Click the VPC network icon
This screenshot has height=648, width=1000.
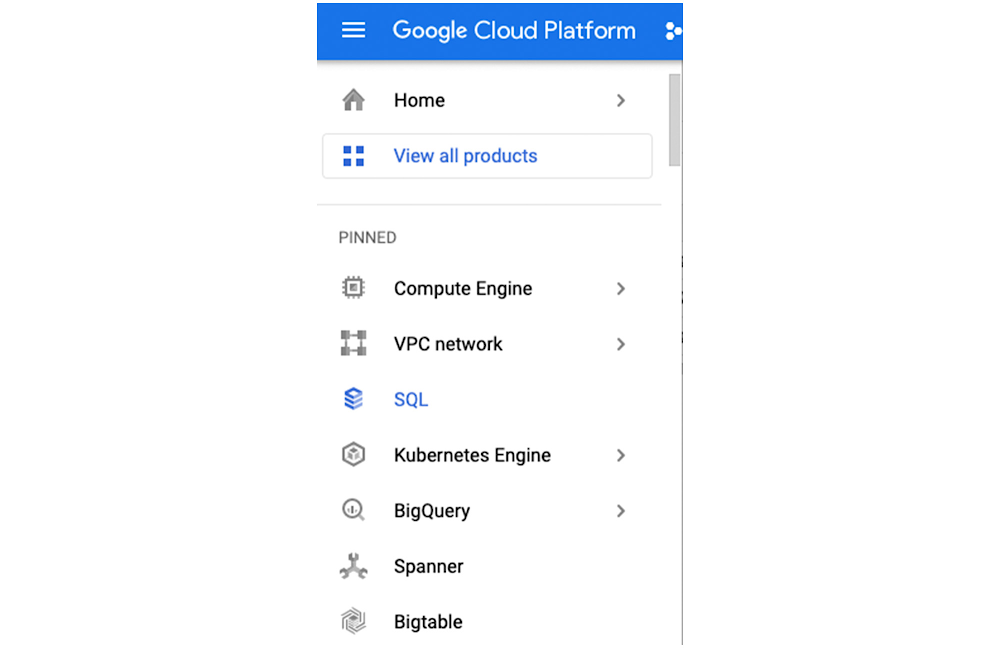pos(353,344)
